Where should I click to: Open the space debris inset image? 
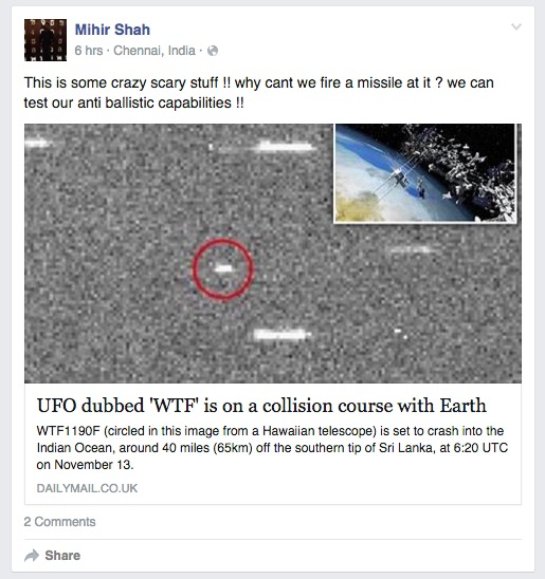pos(425,173)
